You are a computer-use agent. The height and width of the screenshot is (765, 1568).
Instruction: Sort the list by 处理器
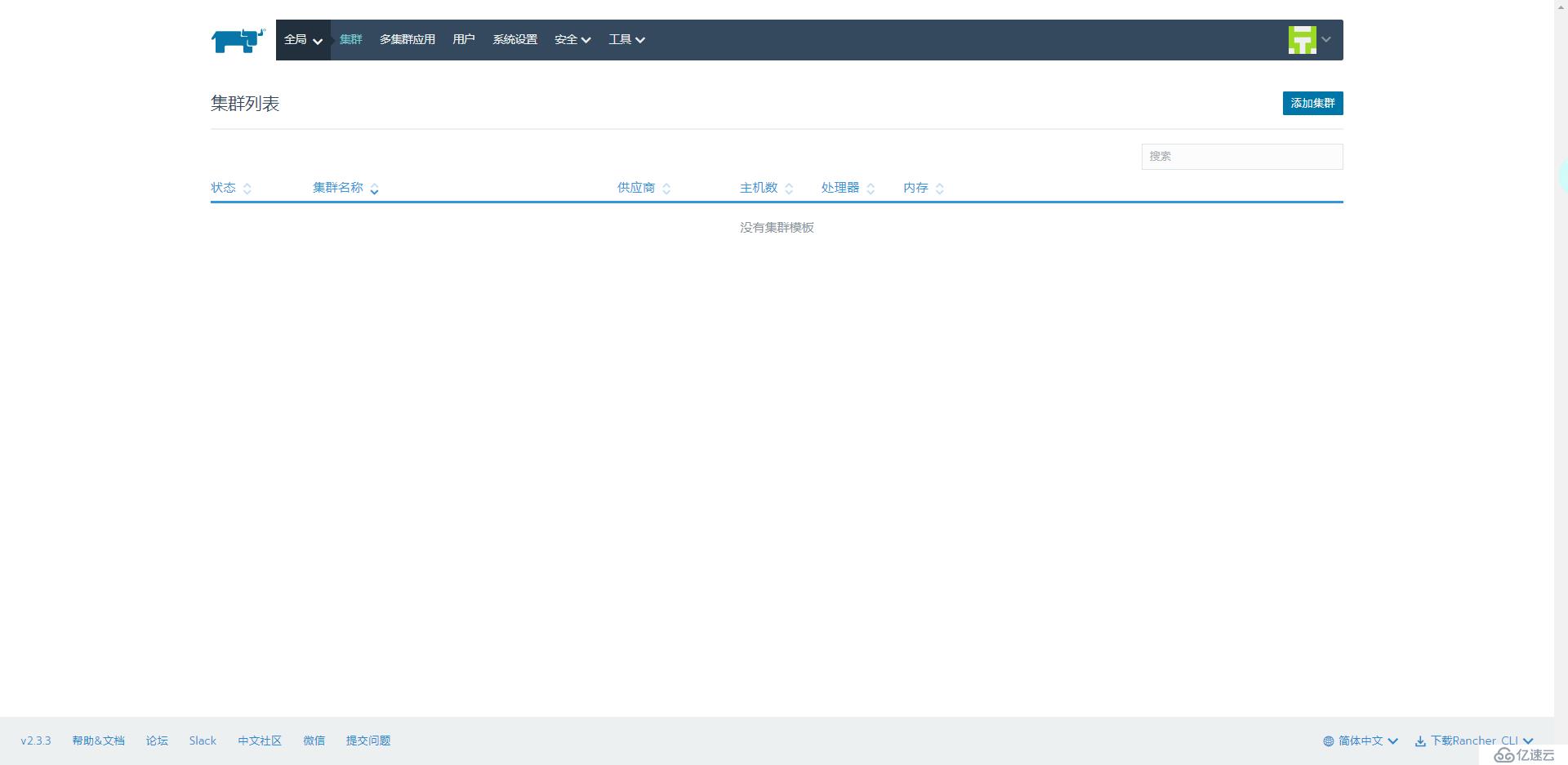(848, 188)
